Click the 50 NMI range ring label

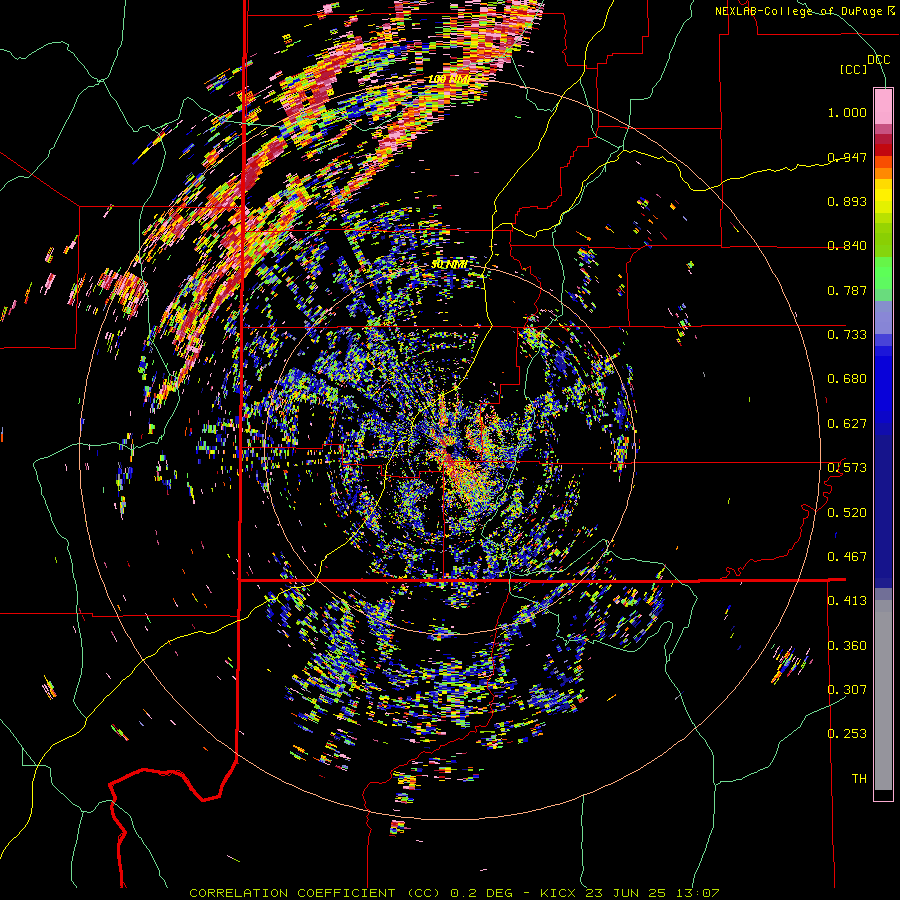[x=448, y=264]
